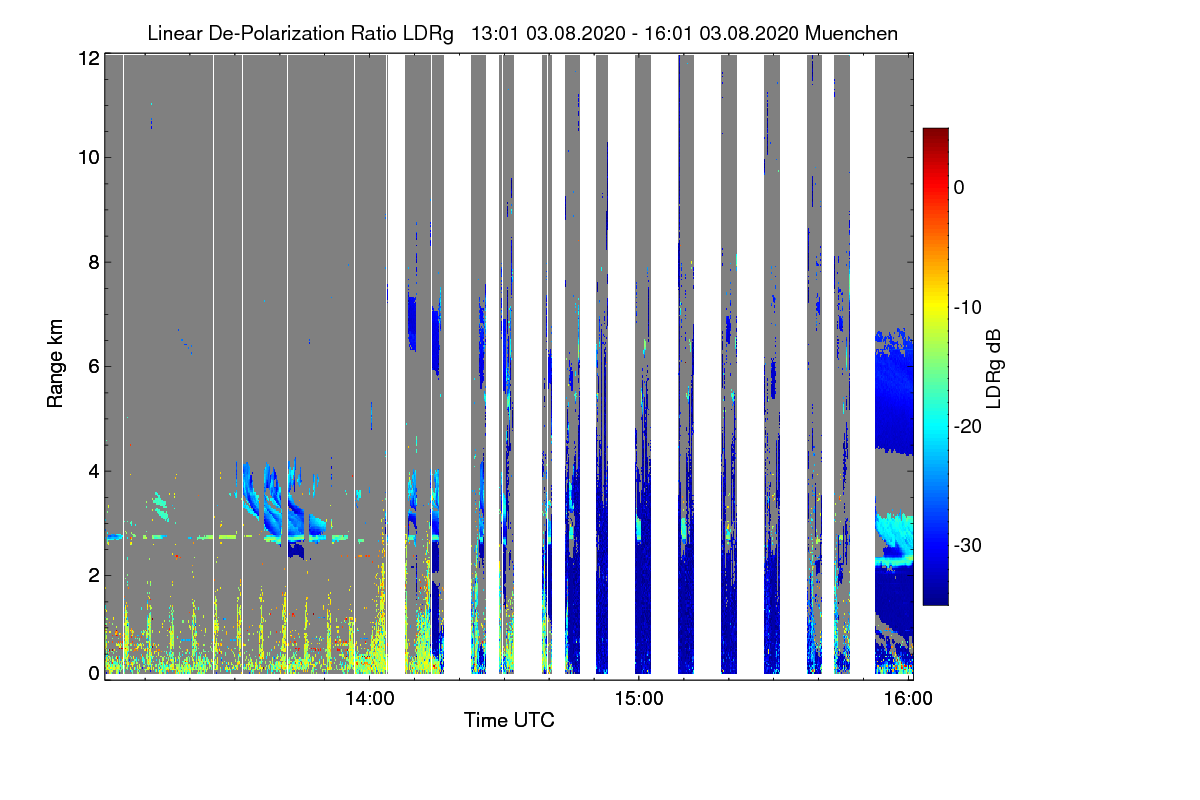This screenshot has width=1200, height=800.
Task: Click the '14:00' time tick label
Action: (x=370, y=698)
